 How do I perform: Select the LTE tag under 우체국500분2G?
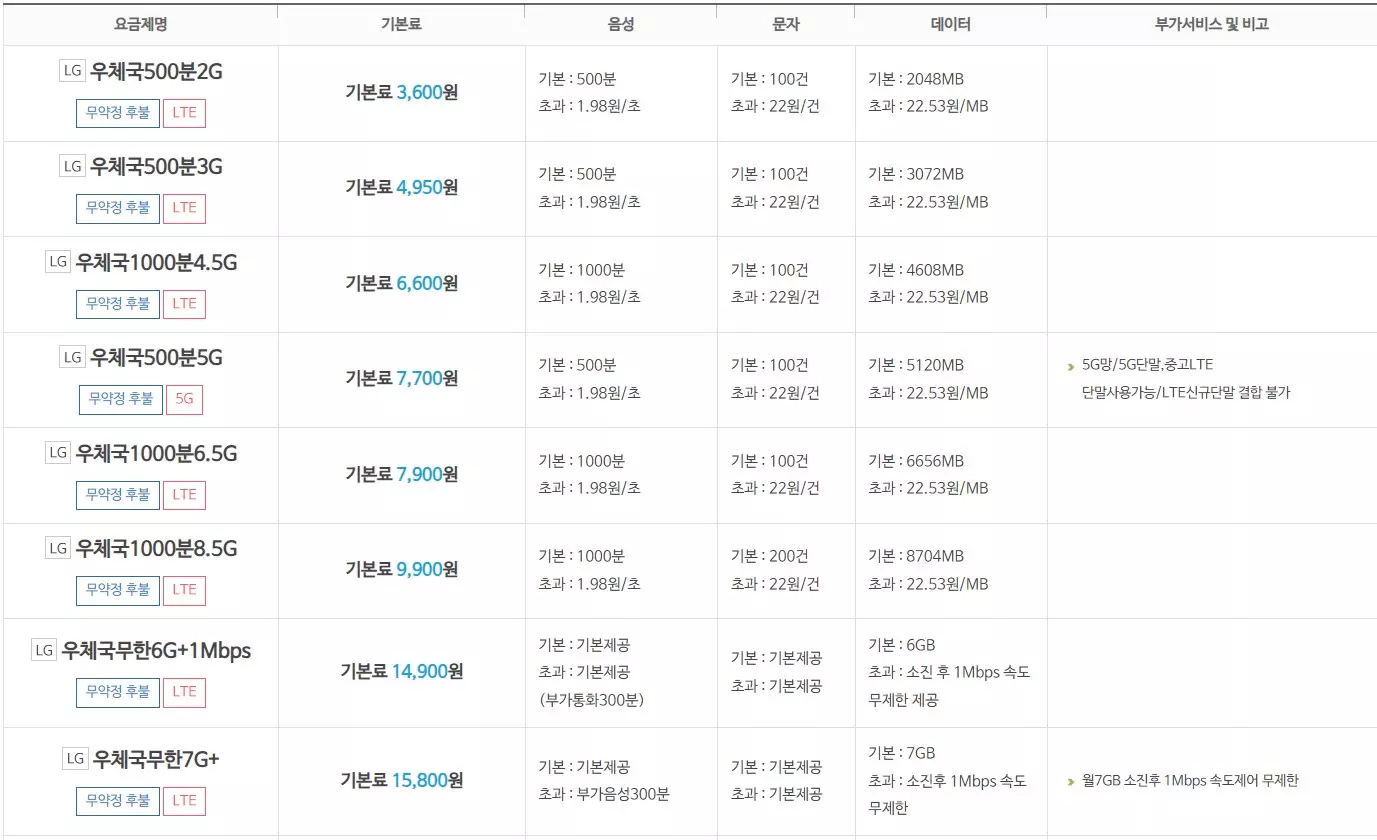[x=184, y=113]
